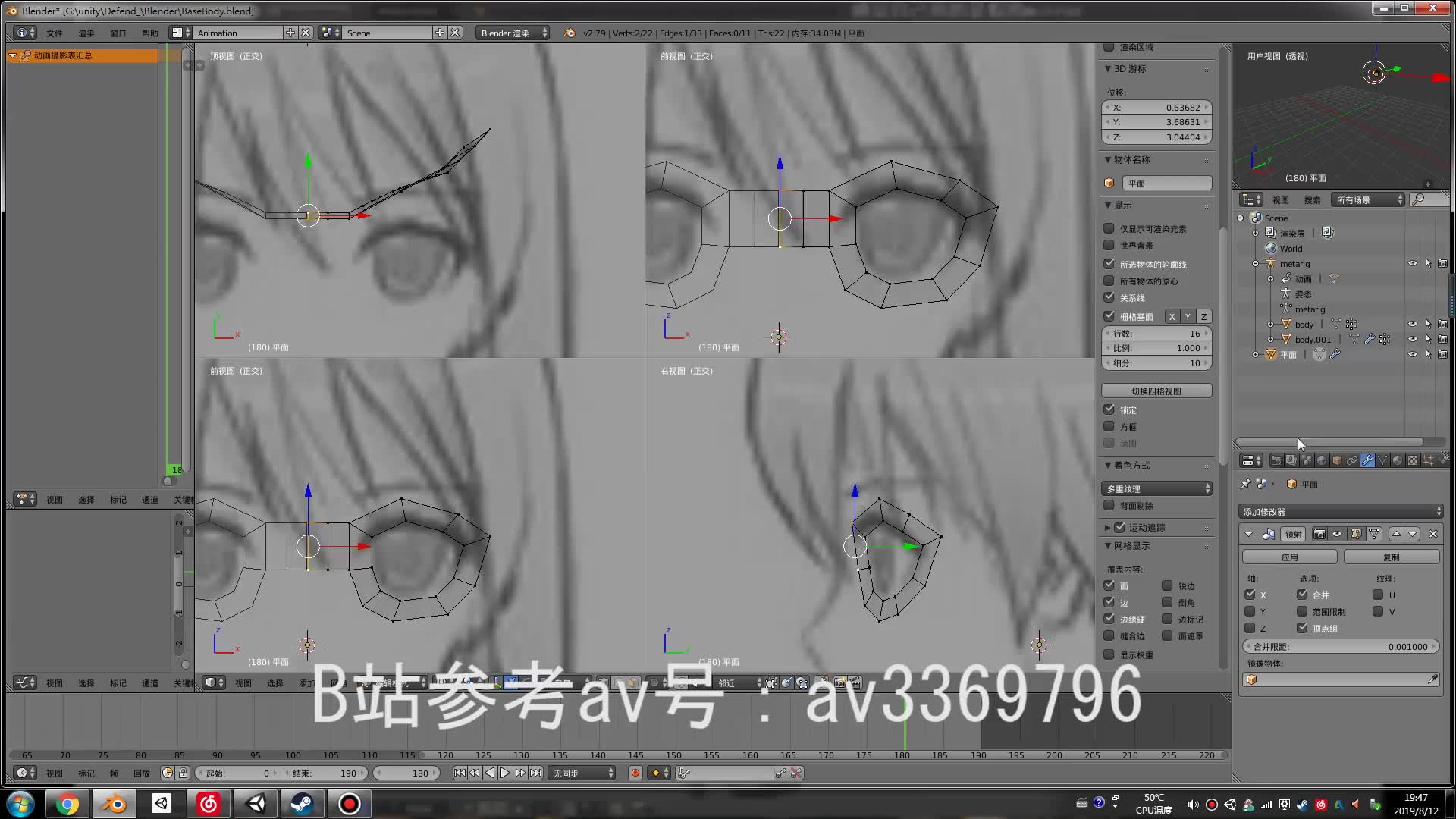This screenshot has width=1456, height=819.
Task: Click the auto keyframe record button
Action: click(x=635, y=773)
